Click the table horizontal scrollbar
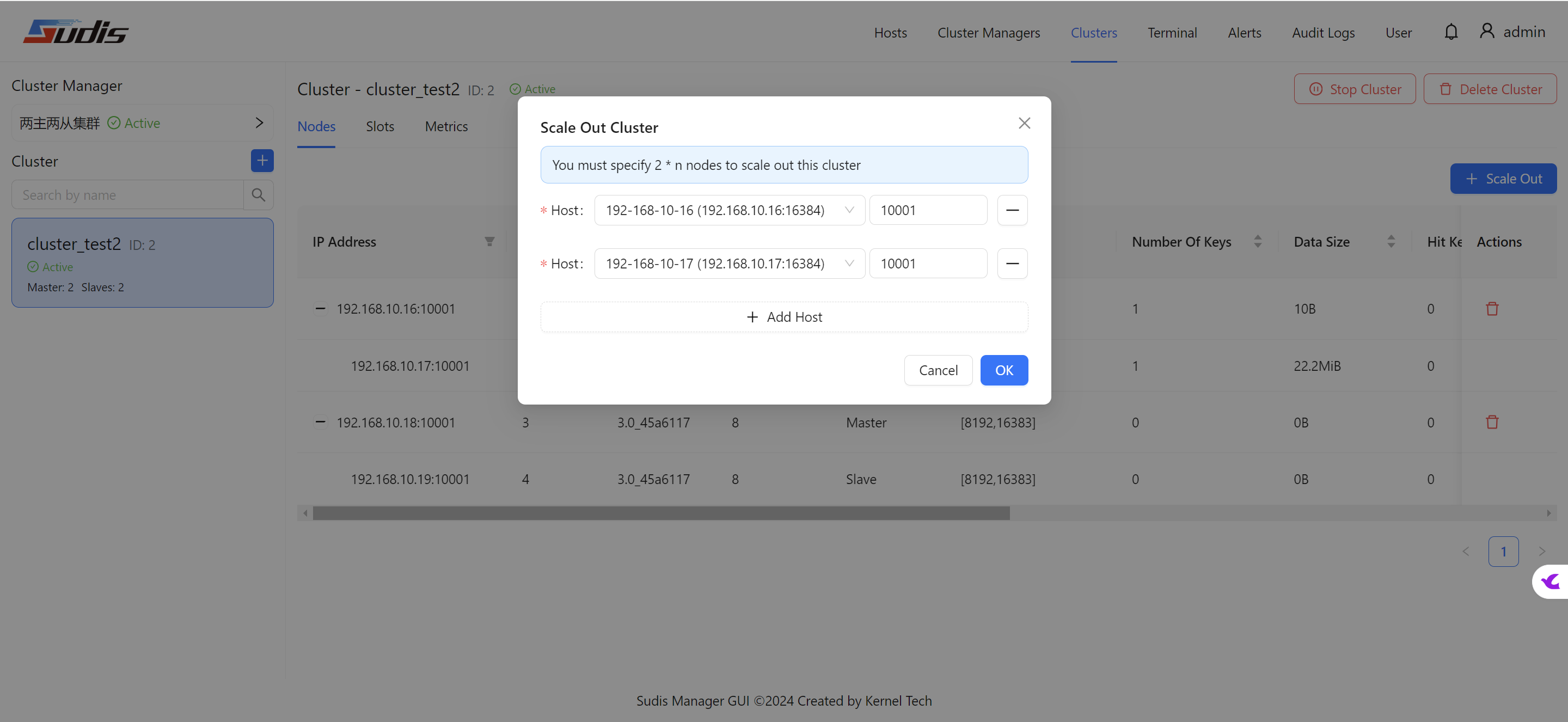Image resolution: width=1568 pixels, height=722 pixels. tap(661, 513)
